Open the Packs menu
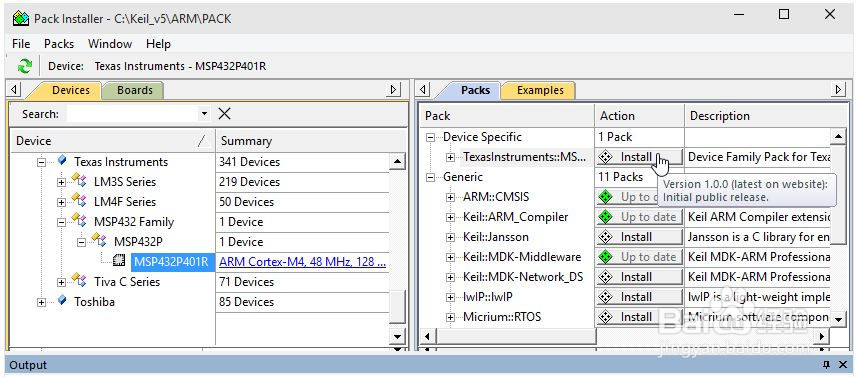 click(59, 44)
